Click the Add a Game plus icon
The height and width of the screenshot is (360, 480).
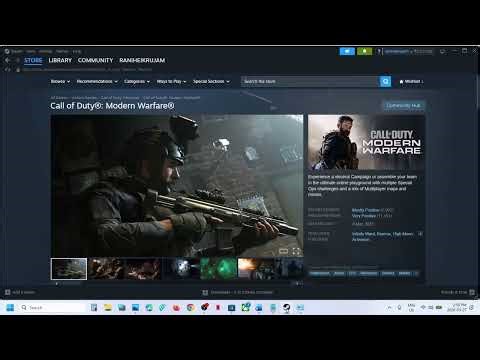tap(8, 292)
